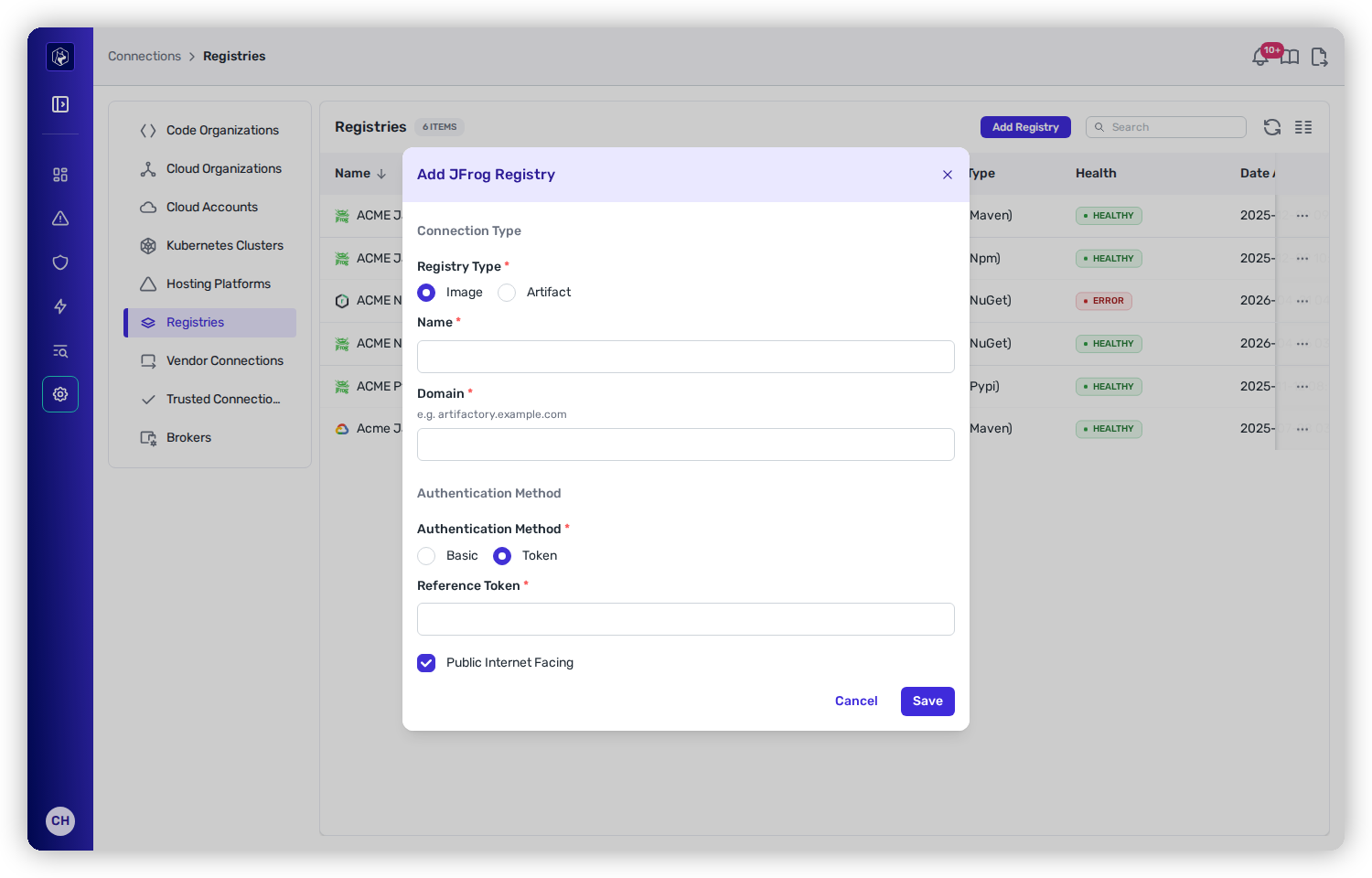This screenshot has height=878, width=1372.
Task: Open the alerts triangle icon in sidebar
Action: point(60,219)
